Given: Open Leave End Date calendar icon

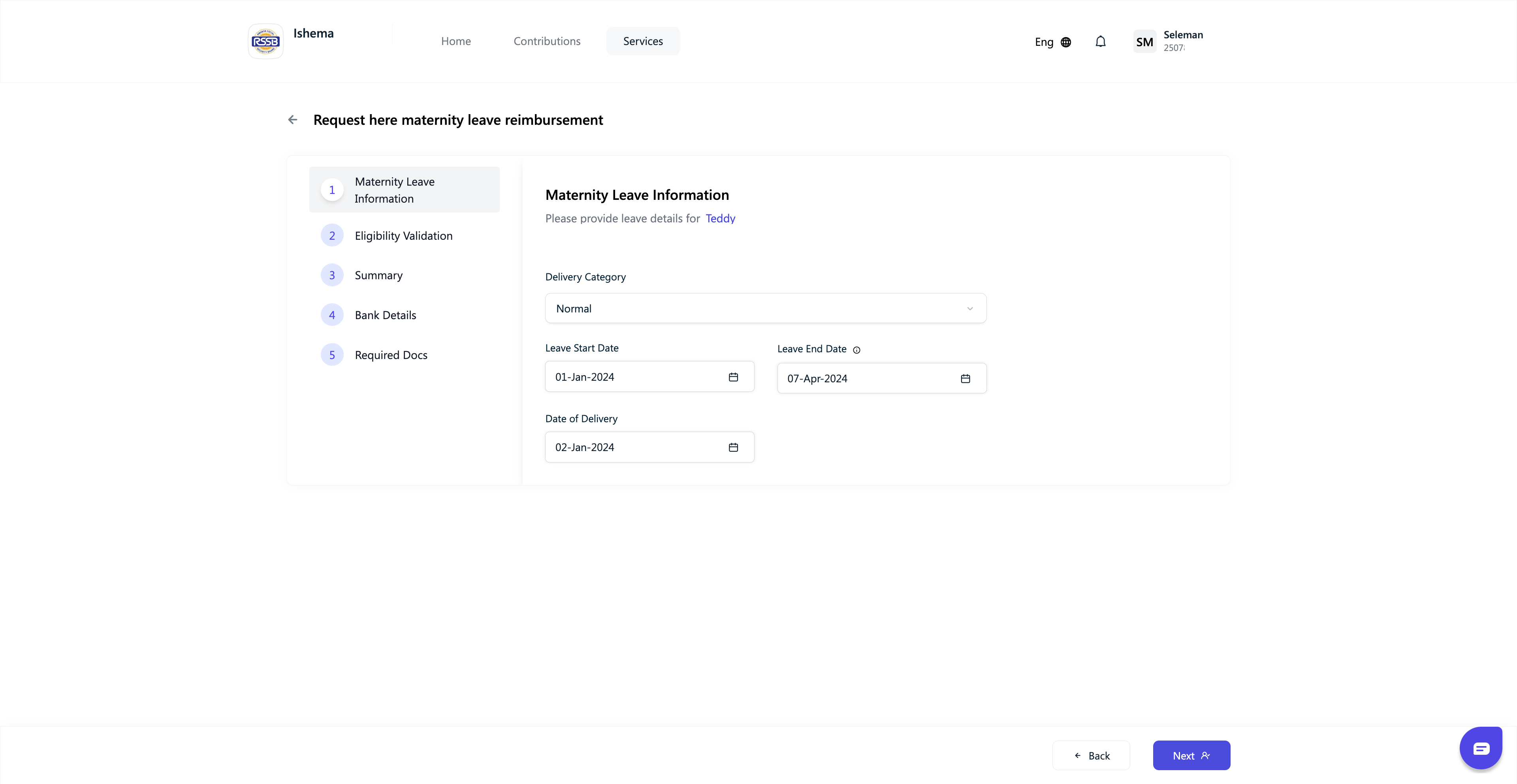Looking at the screenshot, I should pyautogui.click(x=965, y=379).
